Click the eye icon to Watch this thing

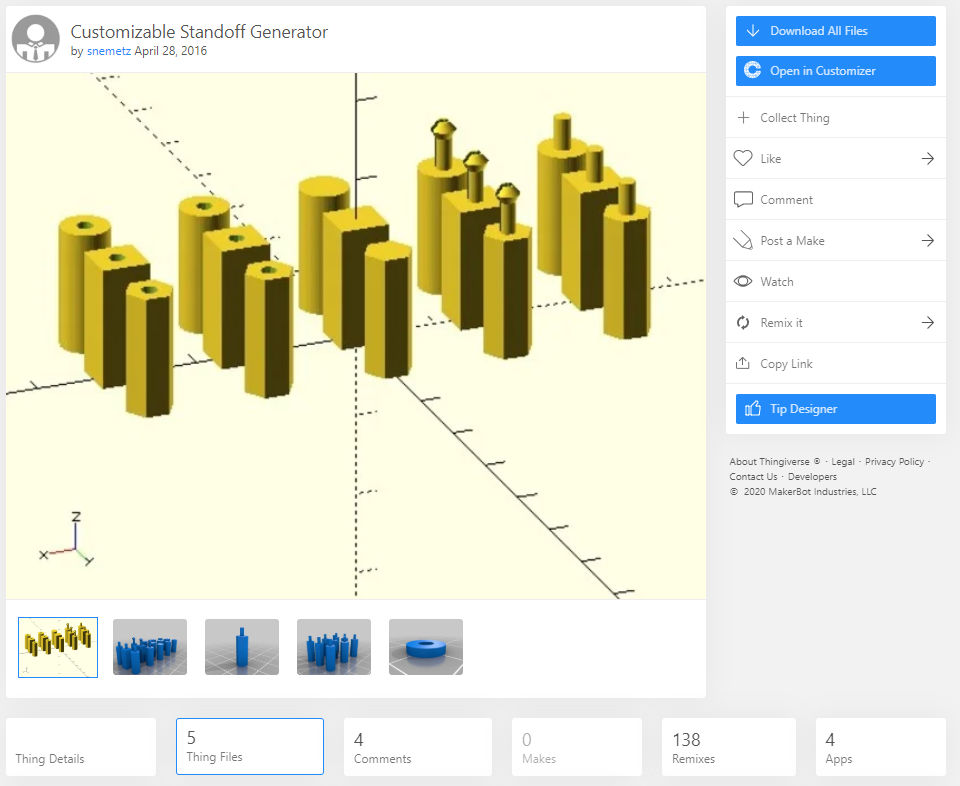tap(743, 281)
